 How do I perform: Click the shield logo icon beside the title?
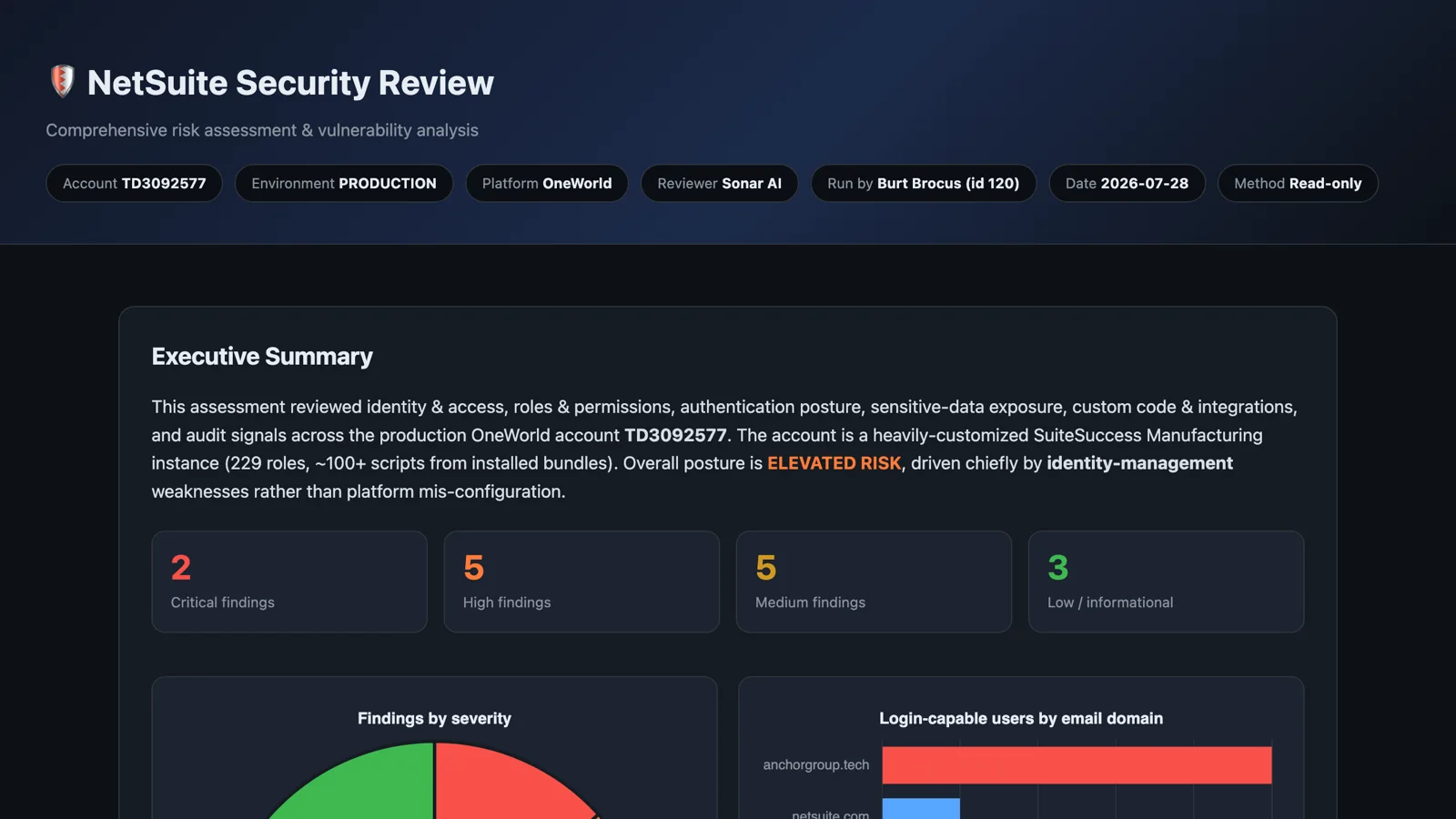coord(62,81)
